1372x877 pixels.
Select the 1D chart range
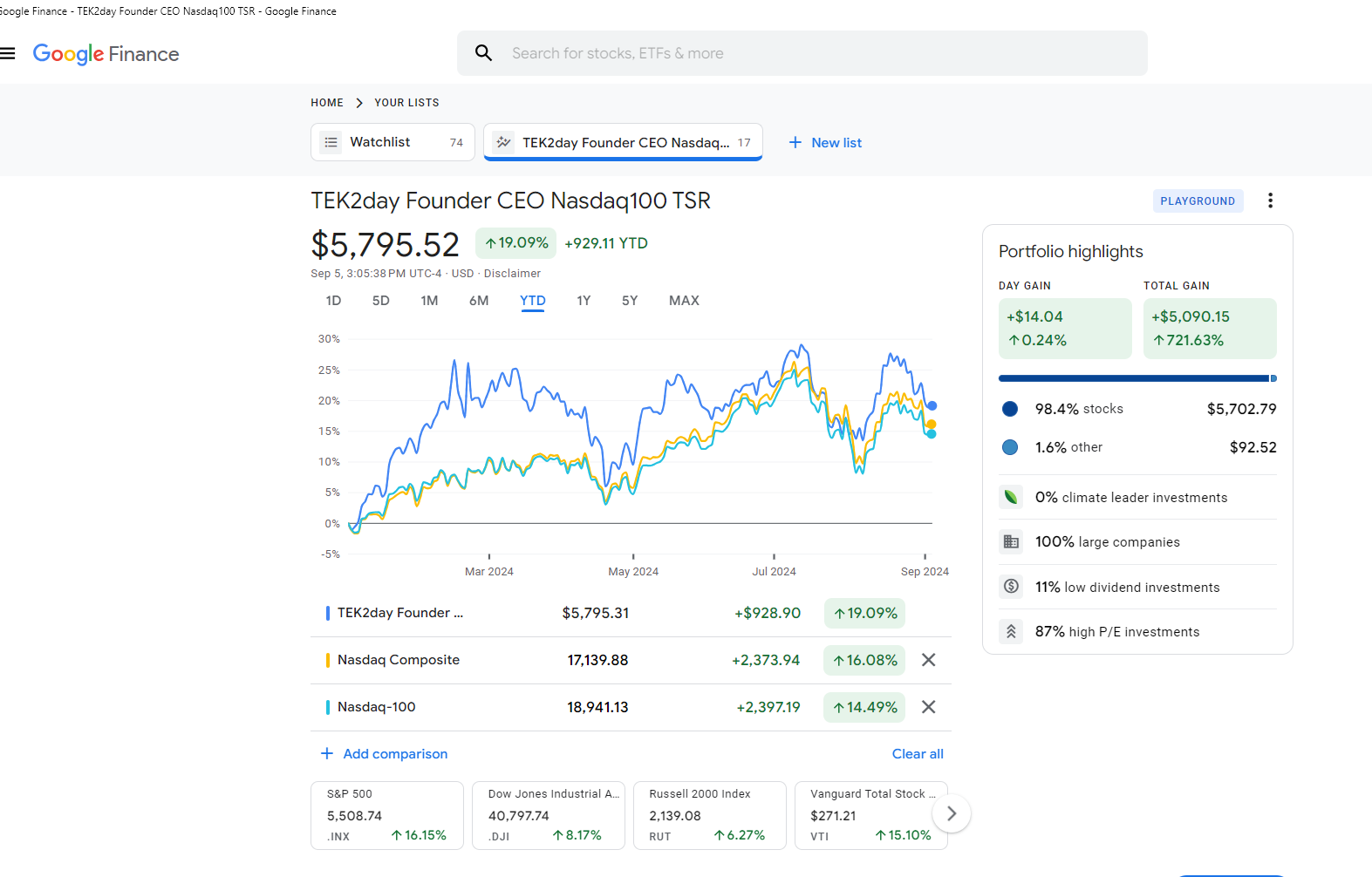tap(333, 301)
